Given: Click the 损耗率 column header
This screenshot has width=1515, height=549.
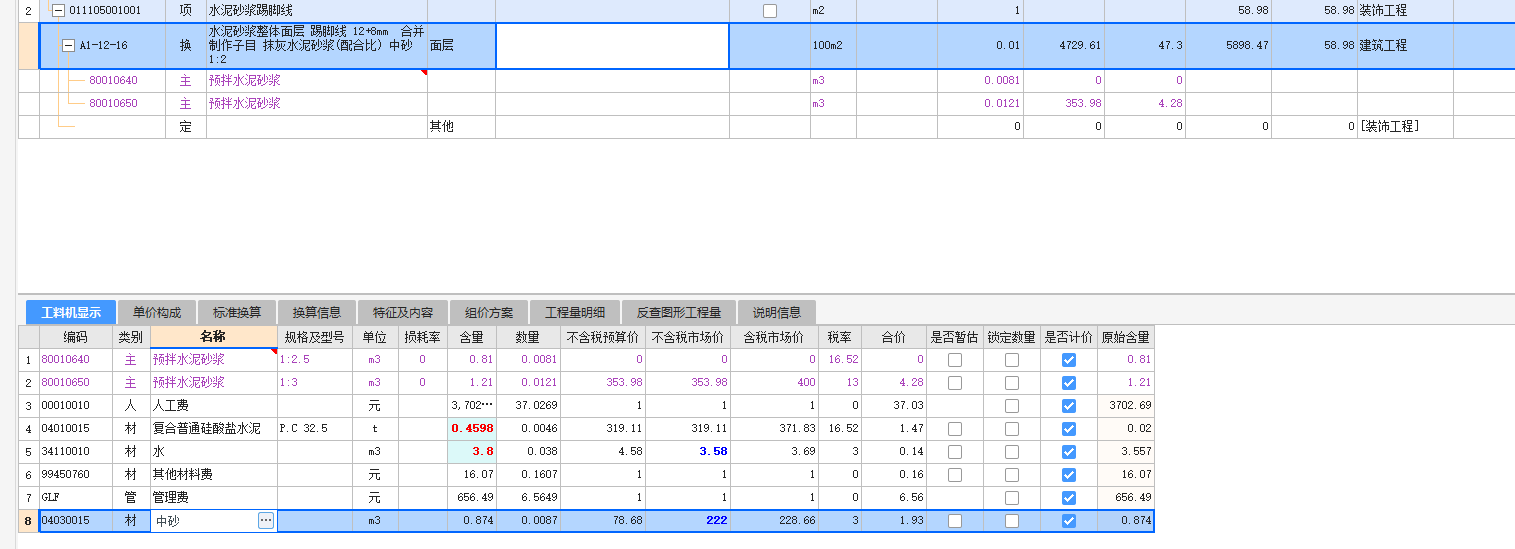Looking at the screenshot, I should [422, 337].
